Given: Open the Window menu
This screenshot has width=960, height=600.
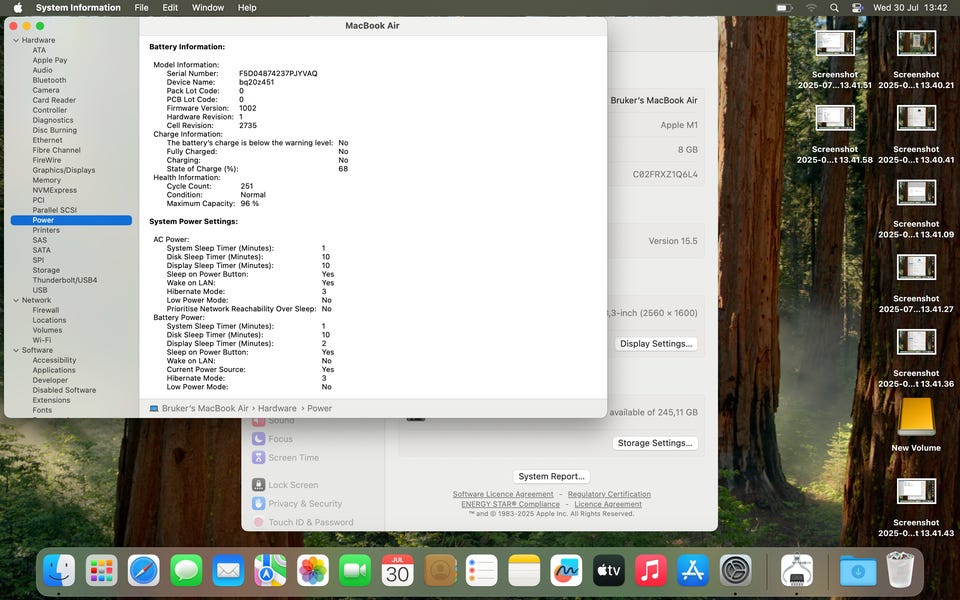Looking at the screenshot, I should tap(208, 7).
